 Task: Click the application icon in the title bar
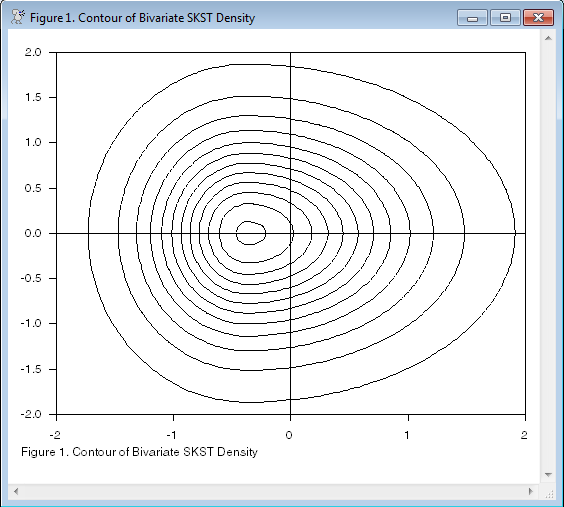pos(17,17)
